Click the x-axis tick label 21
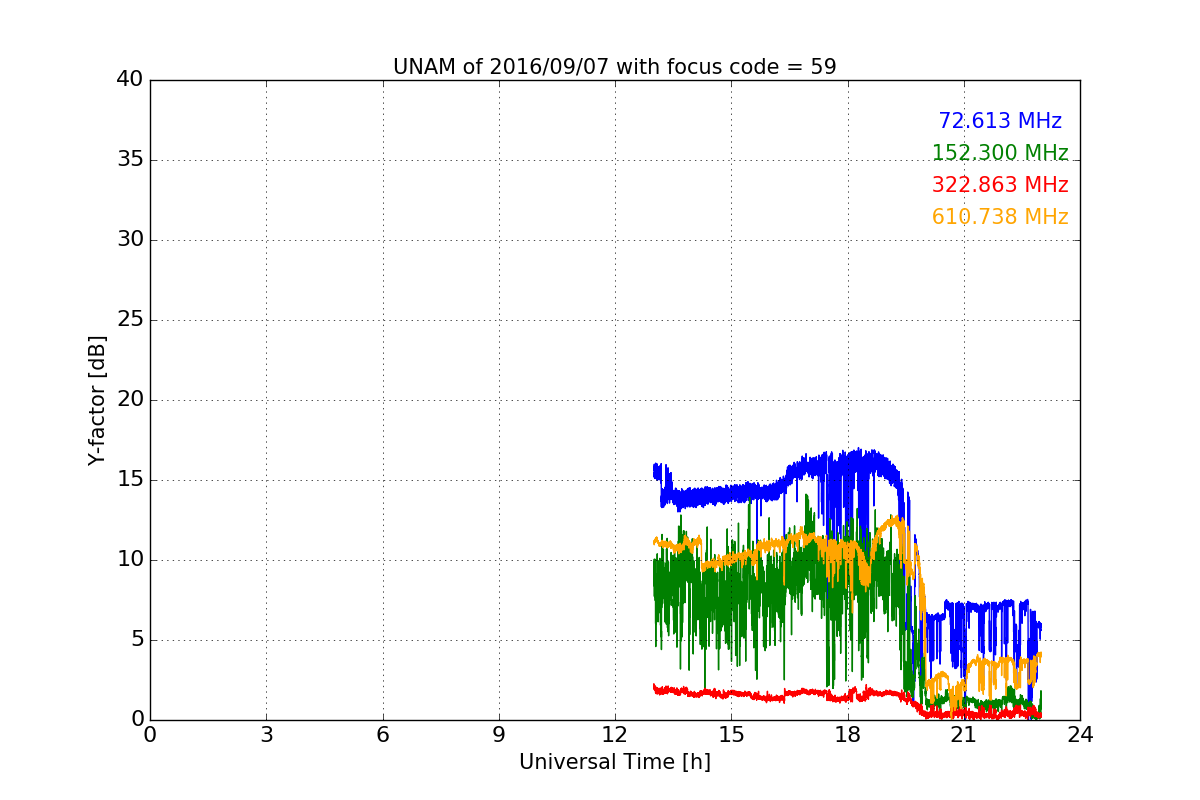Screen dimensions: 1200x800 [x=964, y=735]
